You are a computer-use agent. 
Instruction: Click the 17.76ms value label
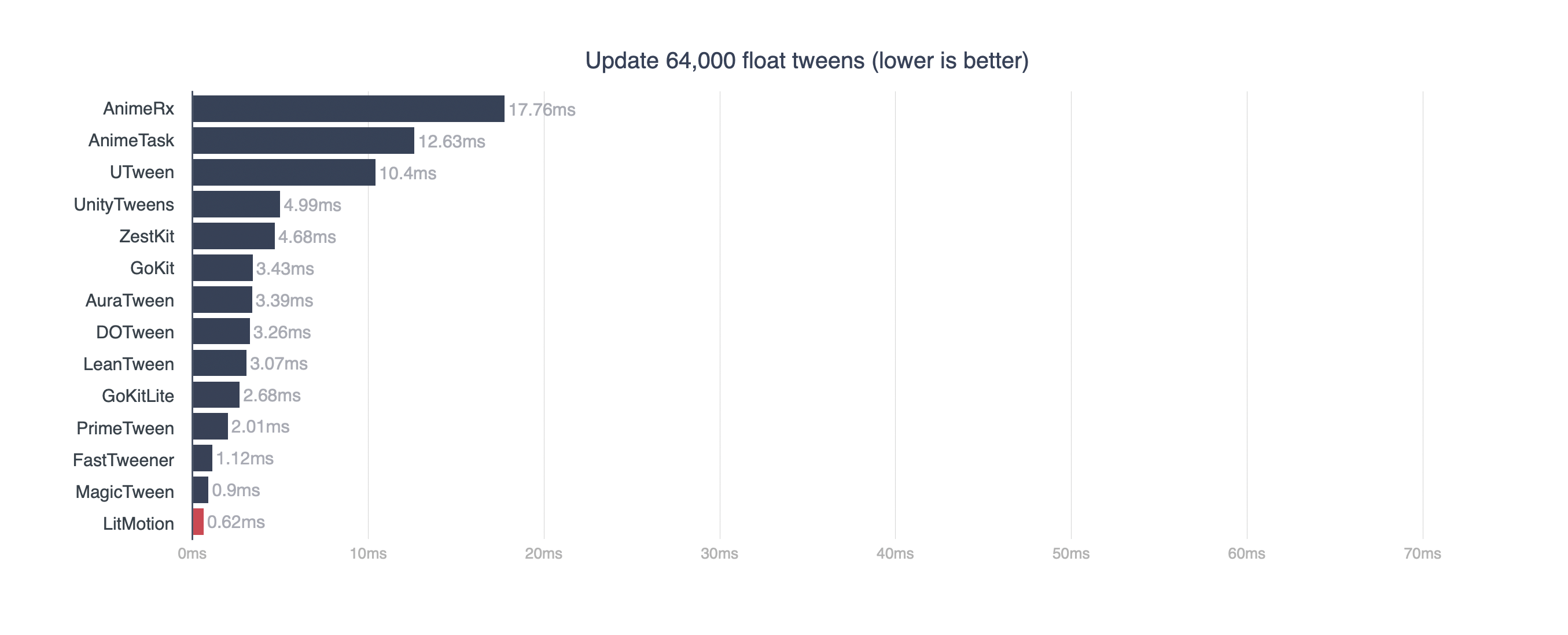[542, 109]
